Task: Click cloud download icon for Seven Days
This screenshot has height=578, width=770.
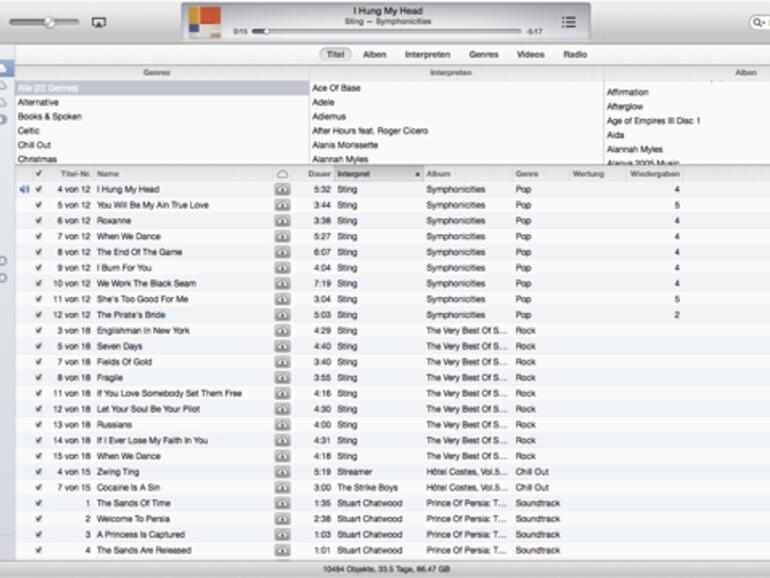Action: coord(282,347)
